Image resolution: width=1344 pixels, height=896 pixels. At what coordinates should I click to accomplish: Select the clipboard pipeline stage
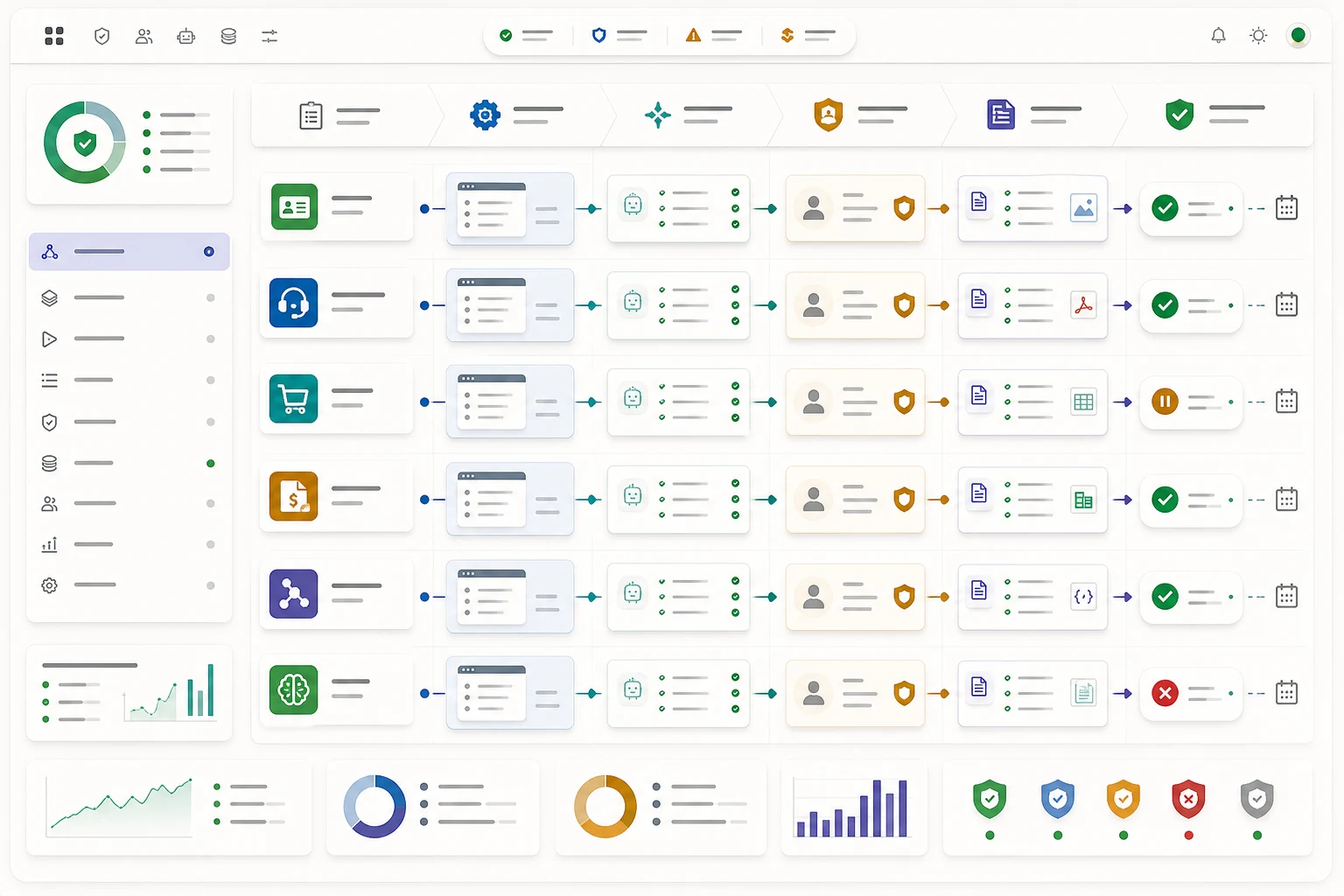coord(341,115)
